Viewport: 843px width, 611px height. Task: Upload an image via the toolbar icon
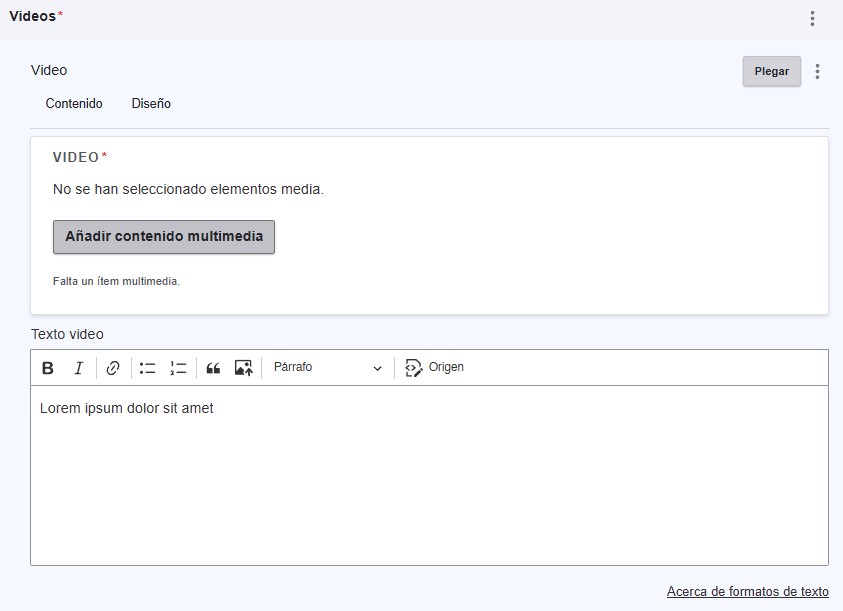(244, 368)
